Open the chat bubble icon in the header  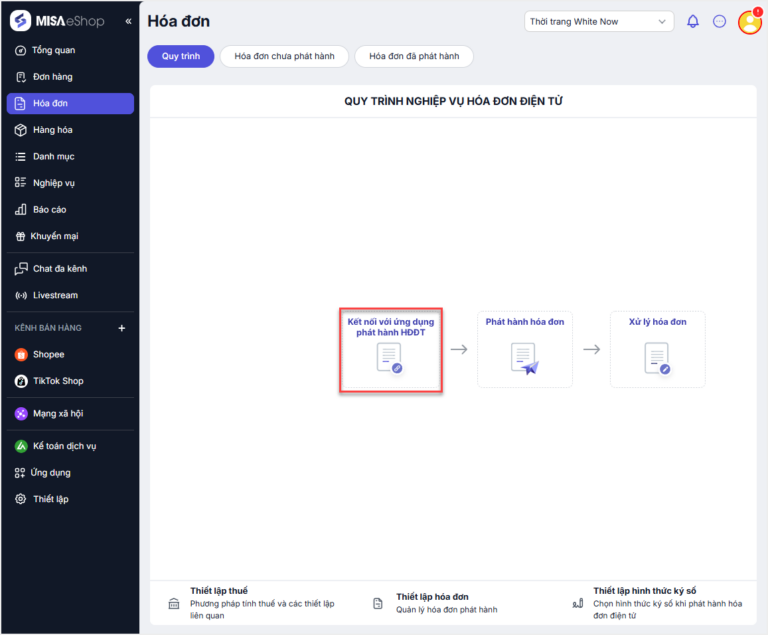point(719,21)
